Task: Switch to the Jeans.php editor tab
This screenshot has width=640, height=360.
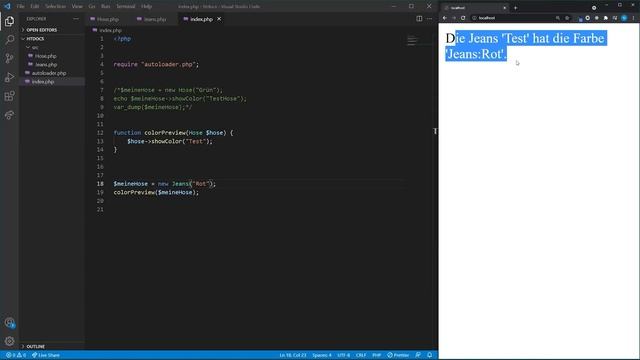Action: [x=154, y=19]
